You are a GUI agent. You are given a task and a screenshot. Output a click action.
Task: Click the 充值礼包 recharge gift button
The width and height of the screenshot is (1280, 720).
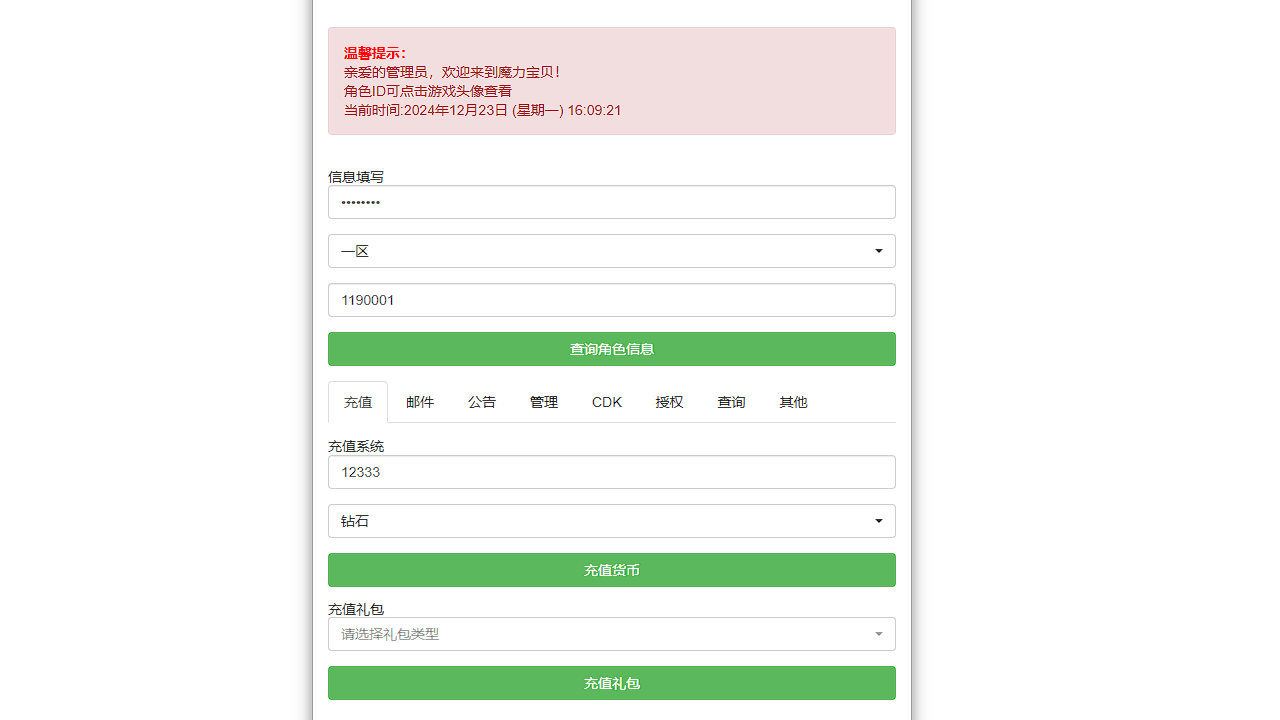tap(612, 683)
